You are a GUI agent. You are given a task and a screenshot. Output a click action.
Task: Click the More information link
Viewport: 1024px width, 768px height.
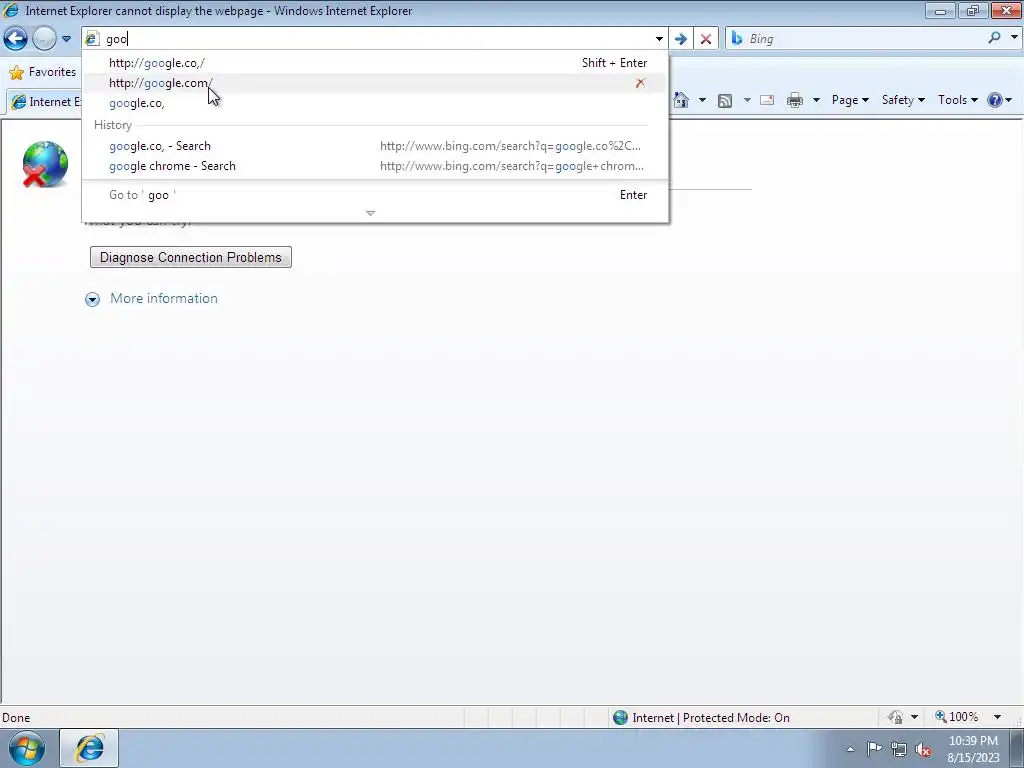[164, 298]
